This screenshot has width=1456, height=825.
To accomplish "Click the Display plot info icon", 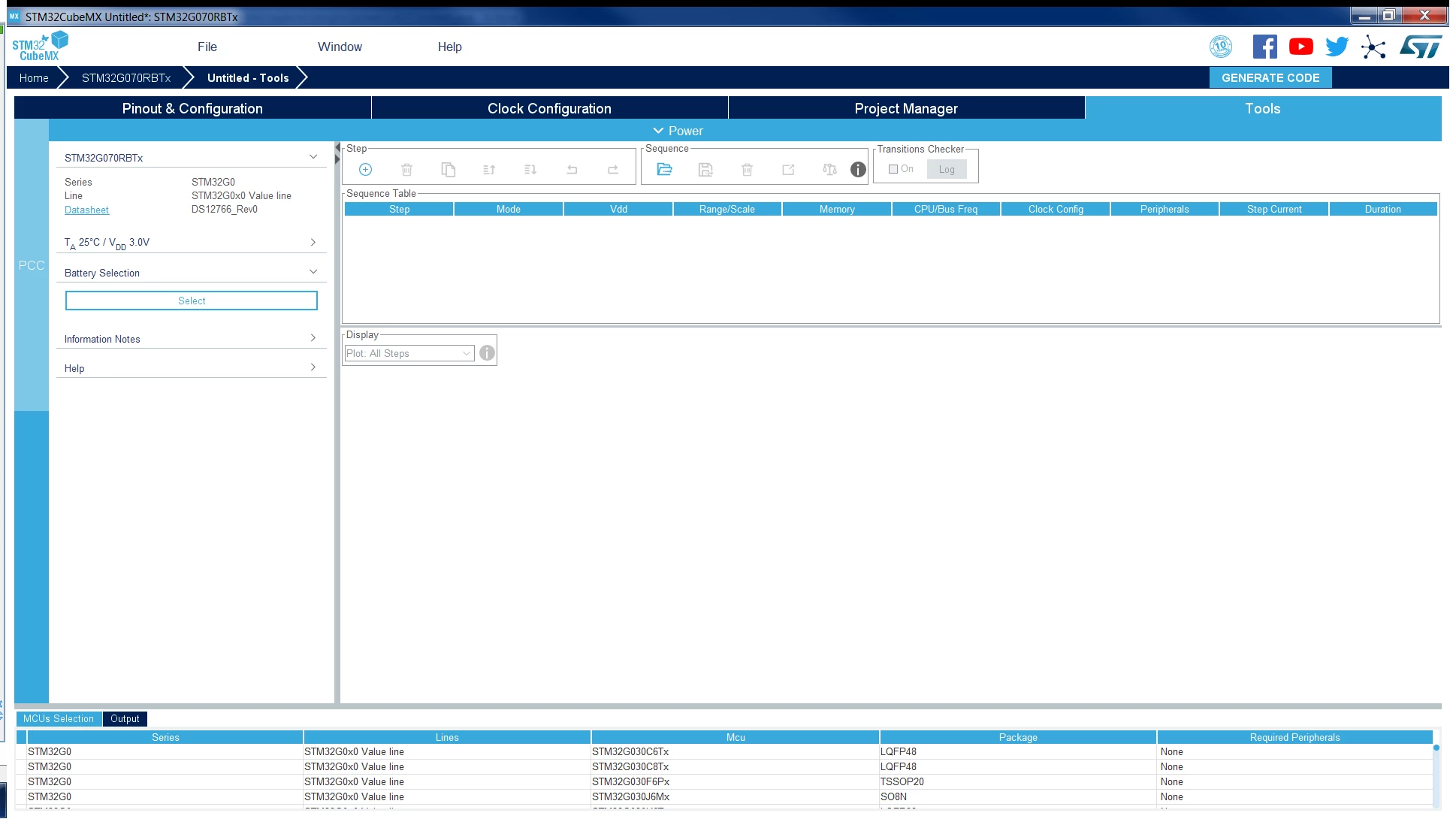I will coord(487,353).
